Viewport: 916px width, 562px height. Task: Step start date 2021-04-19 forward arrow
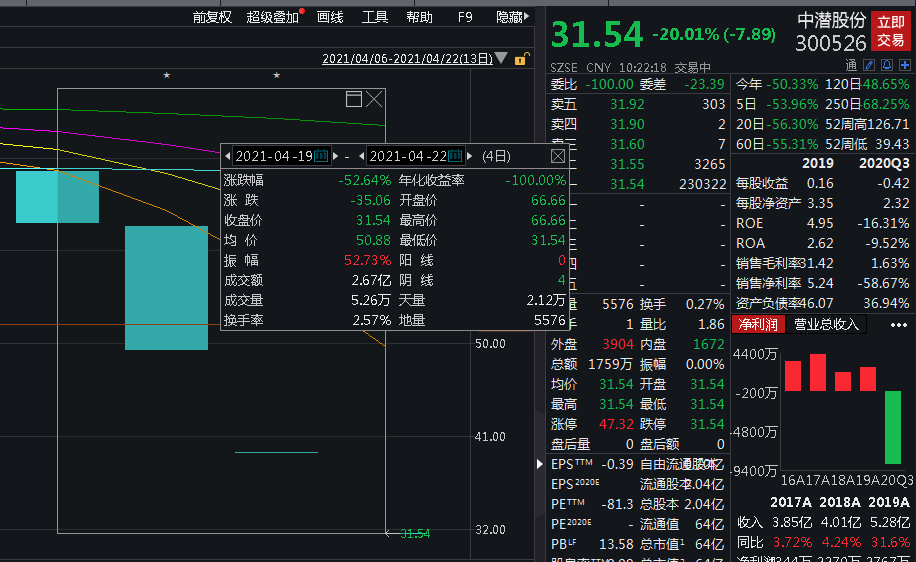(335, 156)
